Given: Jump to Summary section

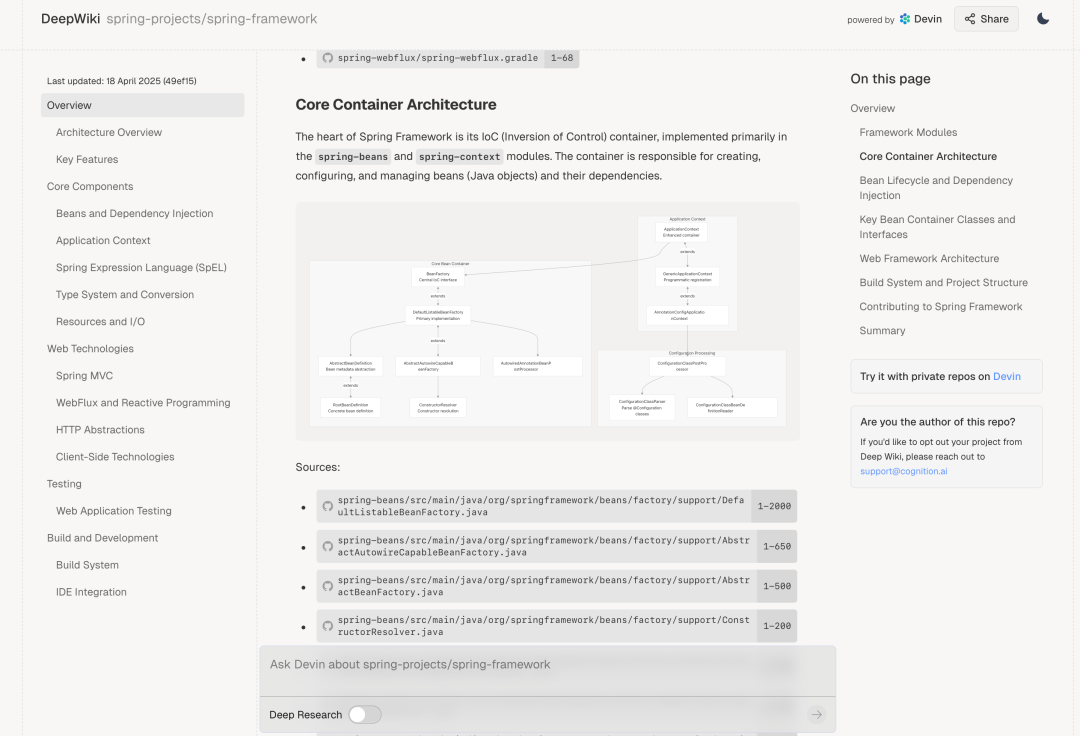Looking at the screenshot, I should pyautogui.click(x=882, y=330).
